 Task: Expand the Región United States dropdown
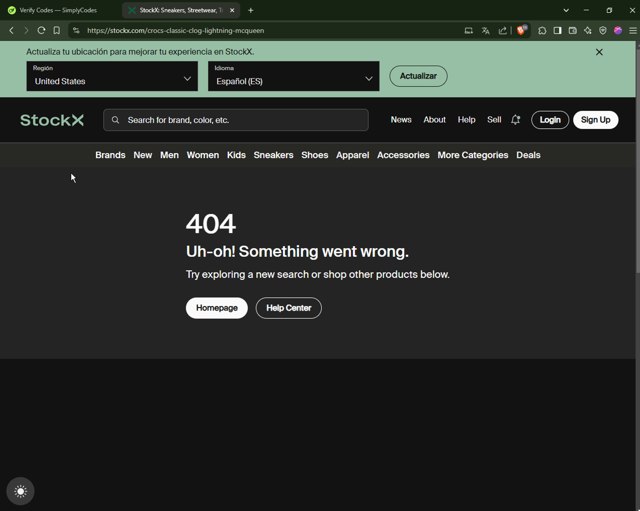[112, 76]
